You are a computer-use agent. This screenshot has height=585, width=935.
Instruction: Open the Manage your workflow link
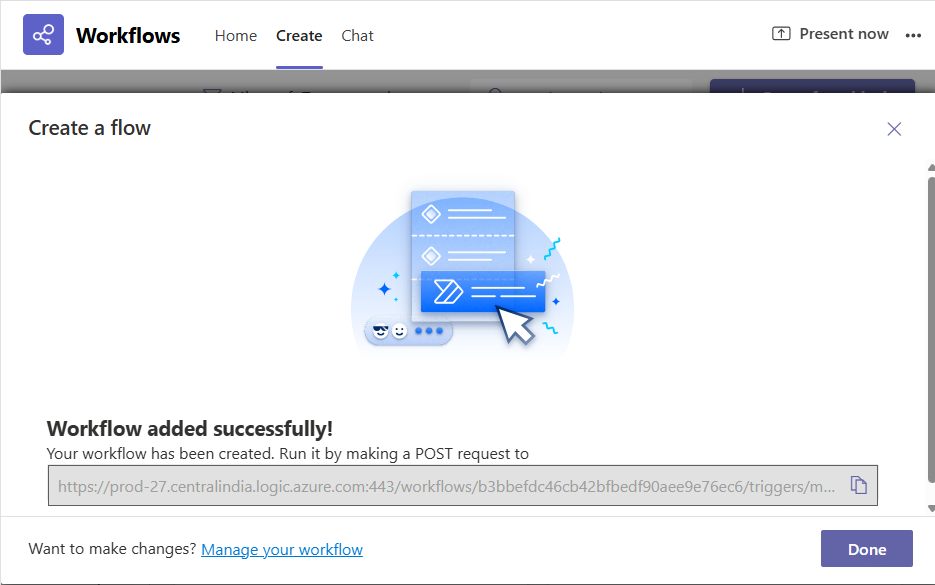tap(282, 549)
